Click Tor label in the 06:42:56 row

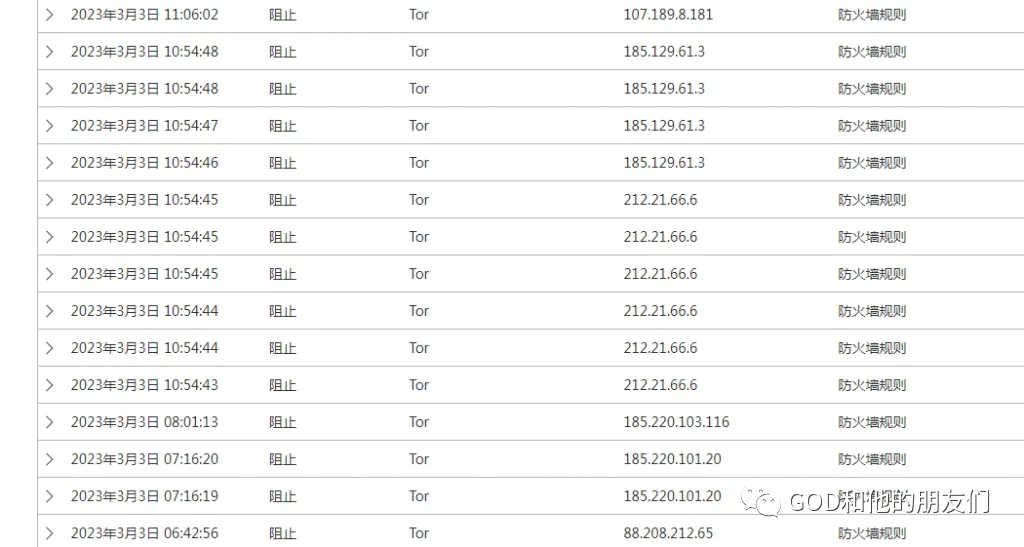(x=419, y=533)
